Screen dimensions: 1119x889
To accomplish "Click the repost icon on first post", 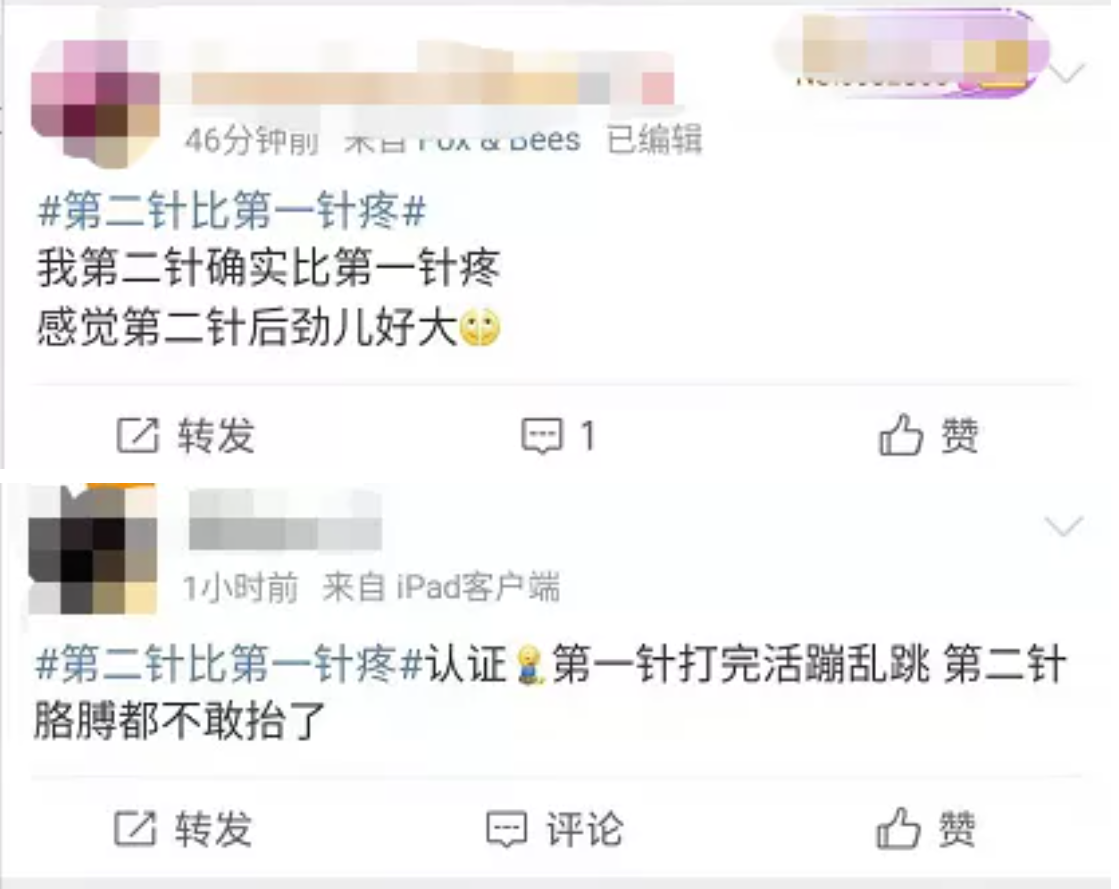I will click(137, 435).
